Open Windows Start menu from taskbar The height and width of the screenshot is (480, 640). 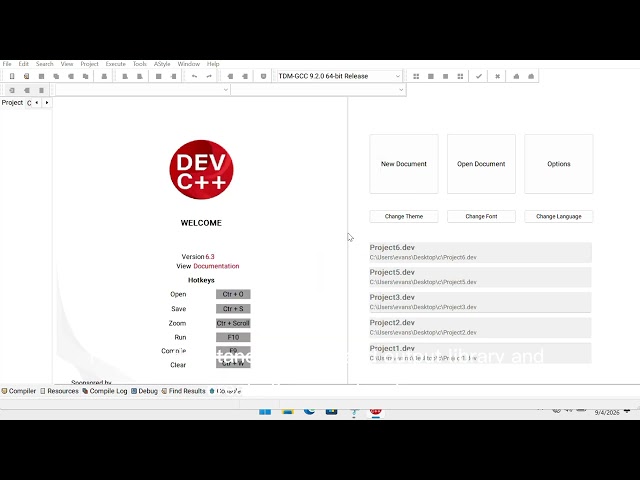pyautogui.click(x=265, y=411)
